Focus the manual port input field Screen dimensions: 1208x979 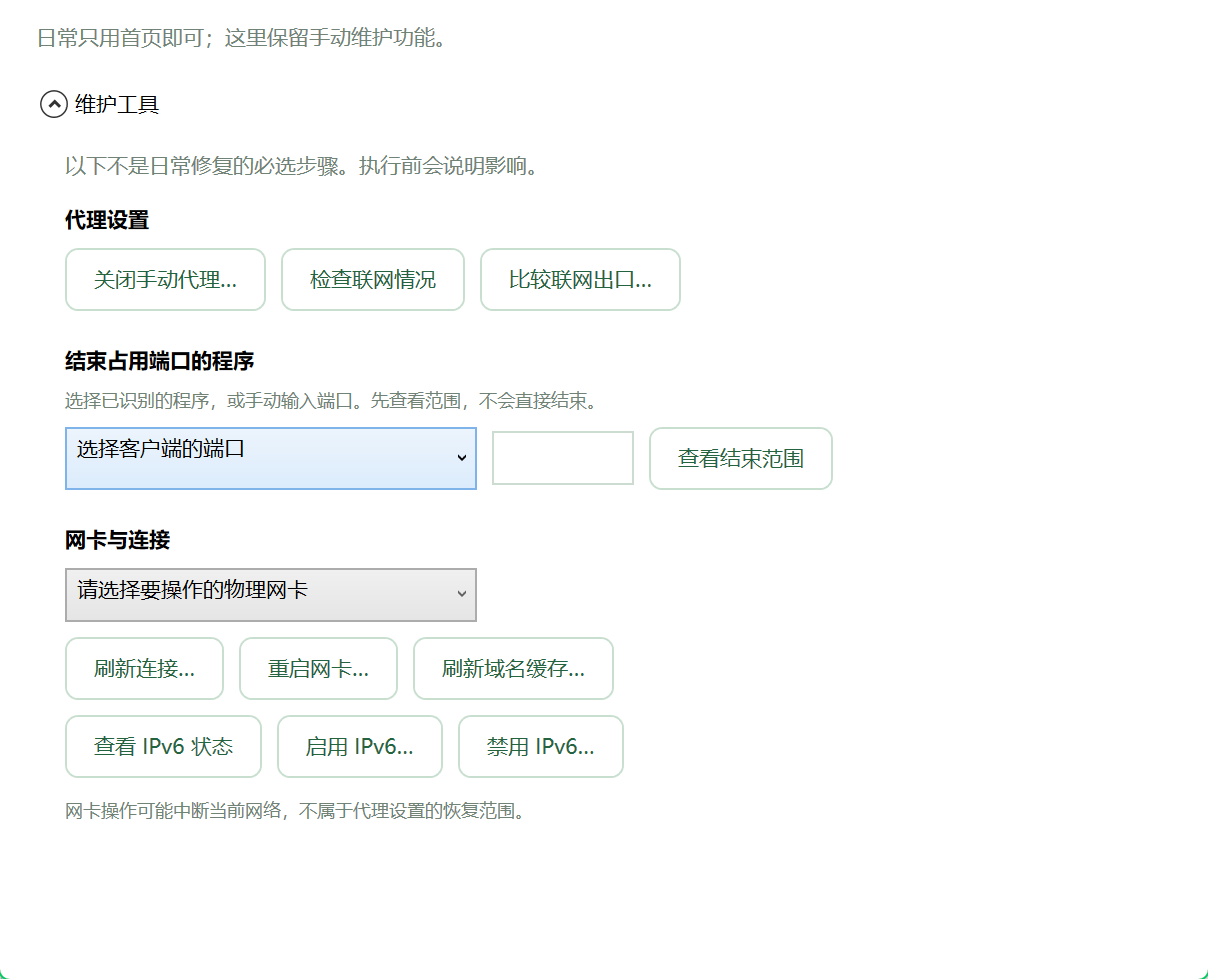563,458
